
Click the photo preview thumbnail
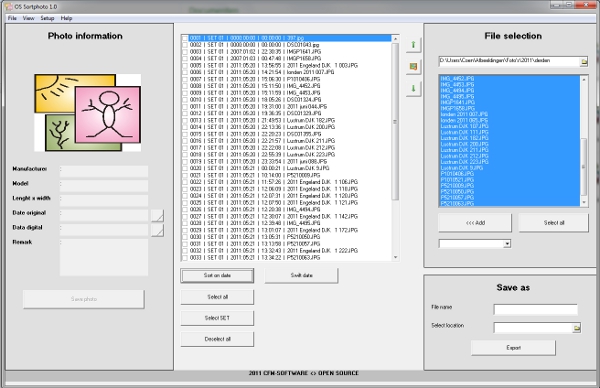[88, 112]
